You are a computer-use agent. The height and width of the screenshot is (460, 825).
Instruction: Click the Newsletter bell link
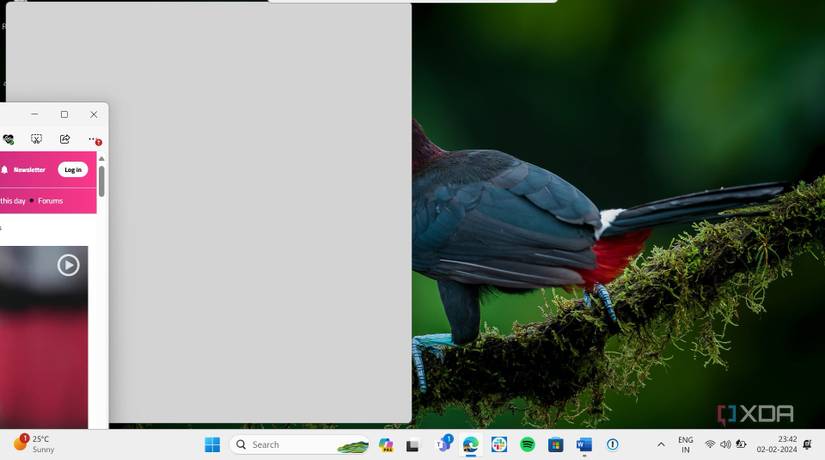[23, 169]
